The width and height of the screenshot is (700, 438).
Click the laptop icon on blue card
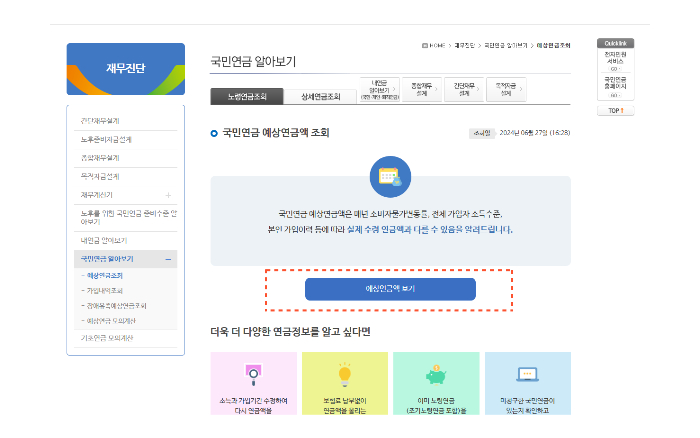pos(528,374)
